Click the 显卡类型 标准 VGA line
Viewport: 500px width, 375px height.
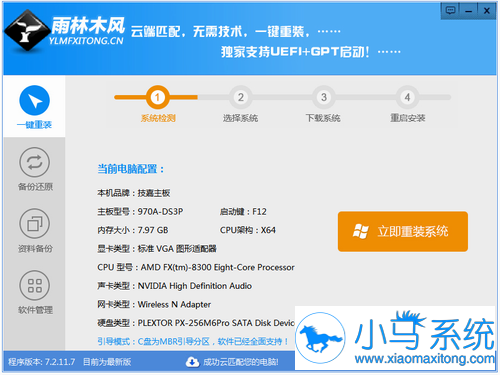[157, 249]
